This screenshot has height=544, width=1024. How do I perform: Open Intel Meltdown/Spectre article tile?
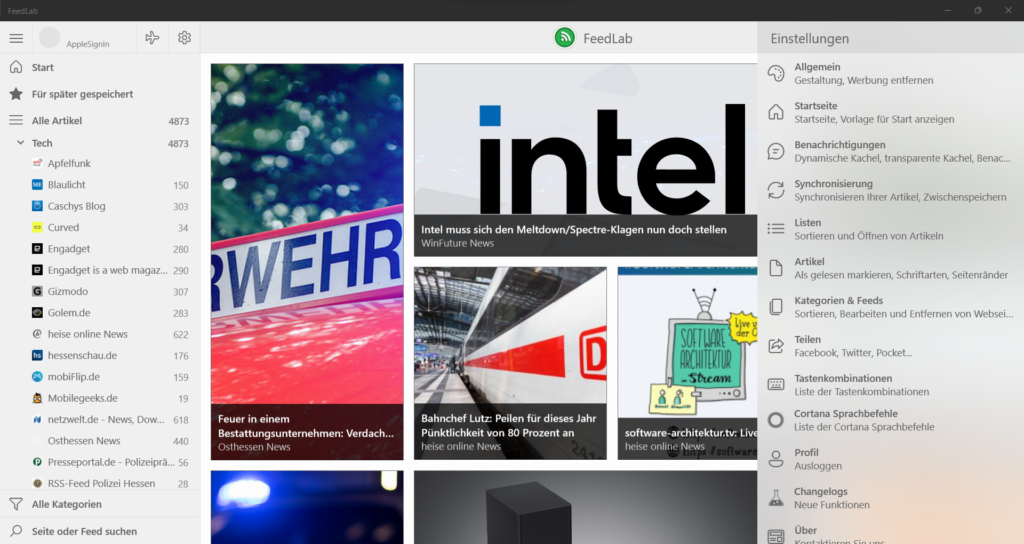[585, 159]
